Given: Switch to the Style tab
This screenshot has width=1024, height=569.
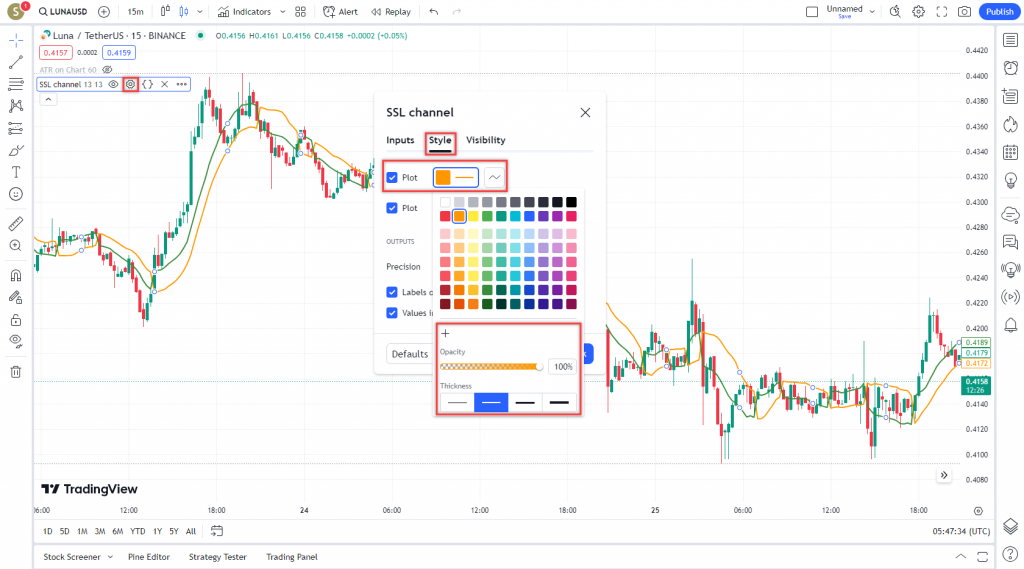Looking at the screenshot, I should (440, 140).
